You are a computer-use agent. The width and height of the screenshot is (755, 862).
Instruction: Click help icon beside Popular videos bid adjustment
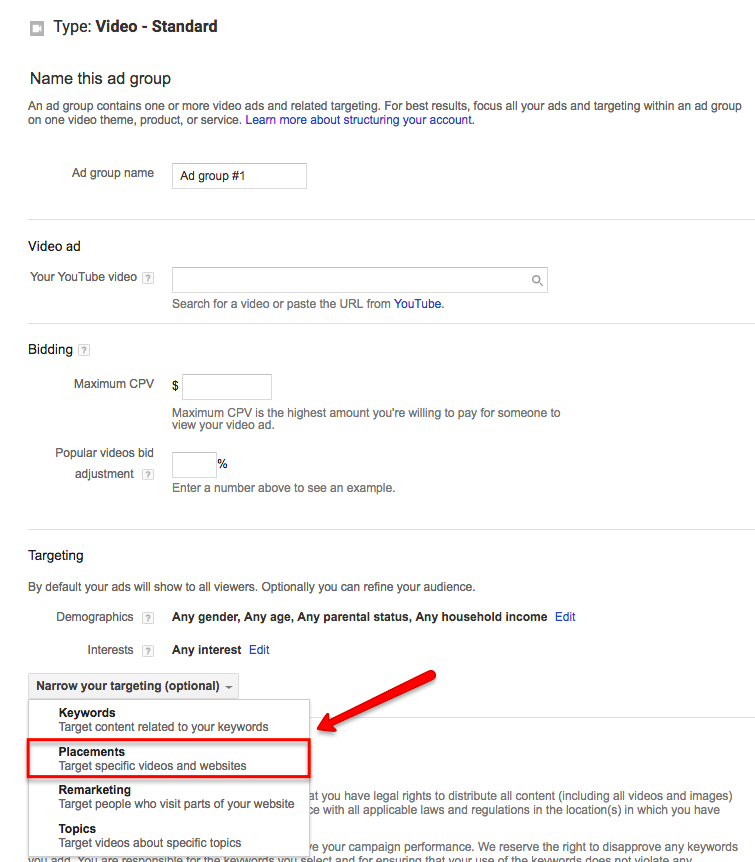pyautogui.click(x=148, y=474)
